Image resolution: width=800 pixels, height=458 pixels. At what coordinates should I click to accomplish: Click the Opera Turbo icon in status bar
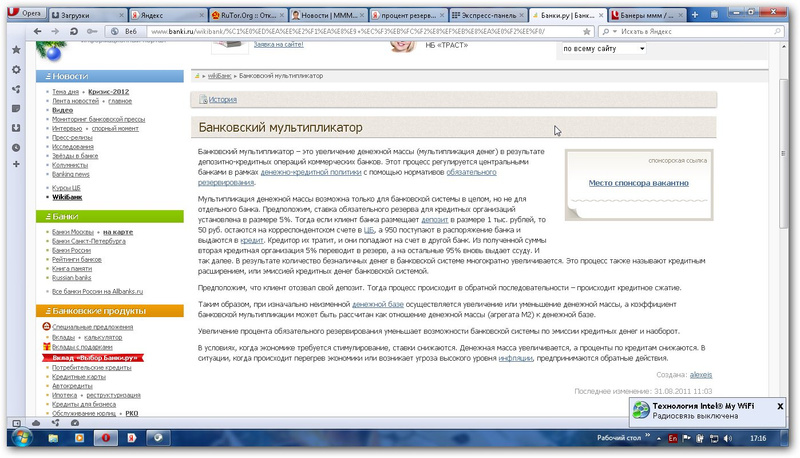tap(75, 423)
